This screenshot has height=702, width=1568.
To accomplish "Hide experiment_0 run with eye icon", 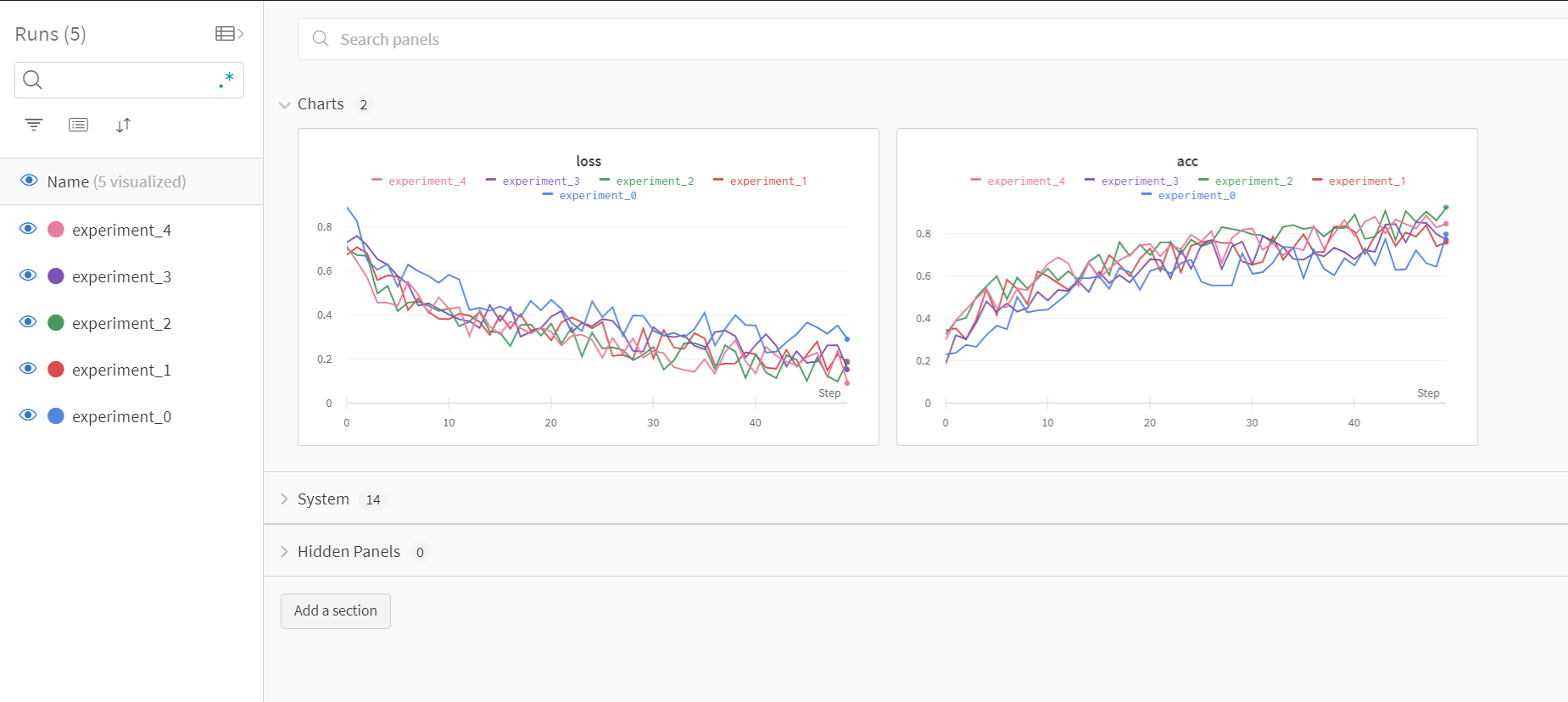I will point(28,415).
